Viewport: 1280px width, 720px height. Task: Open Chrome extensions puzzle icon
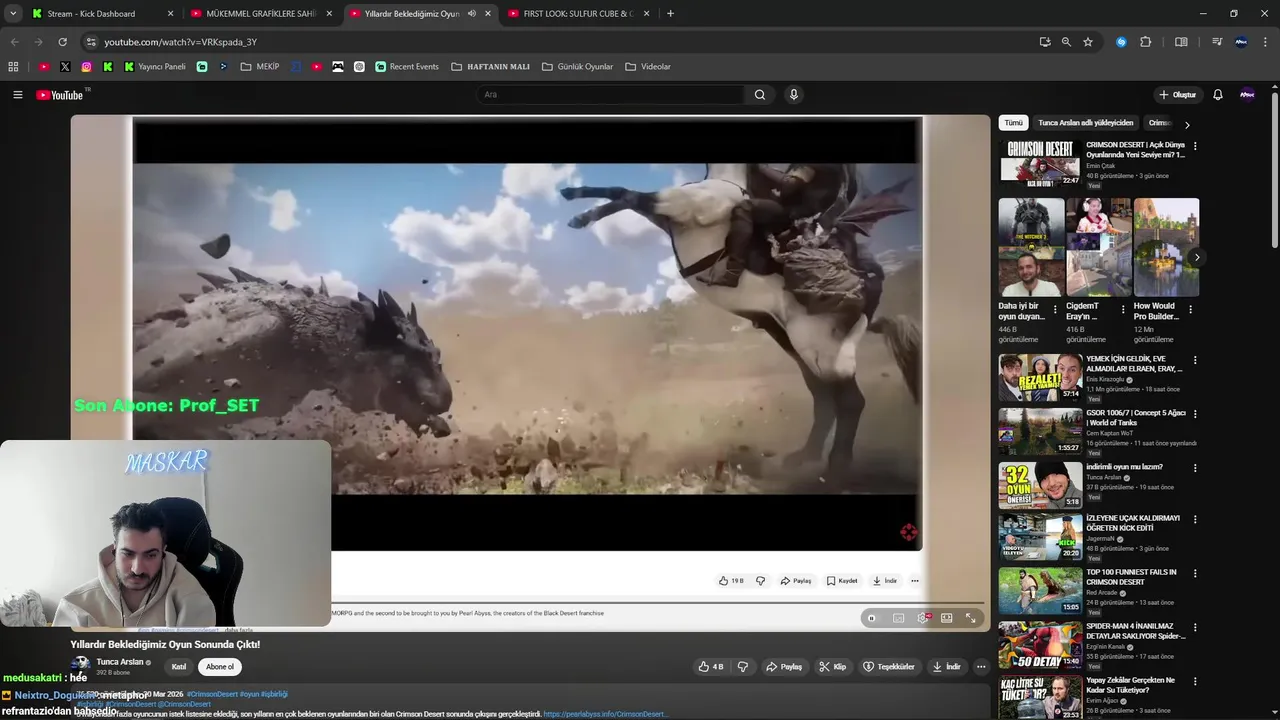[1146, 42]
